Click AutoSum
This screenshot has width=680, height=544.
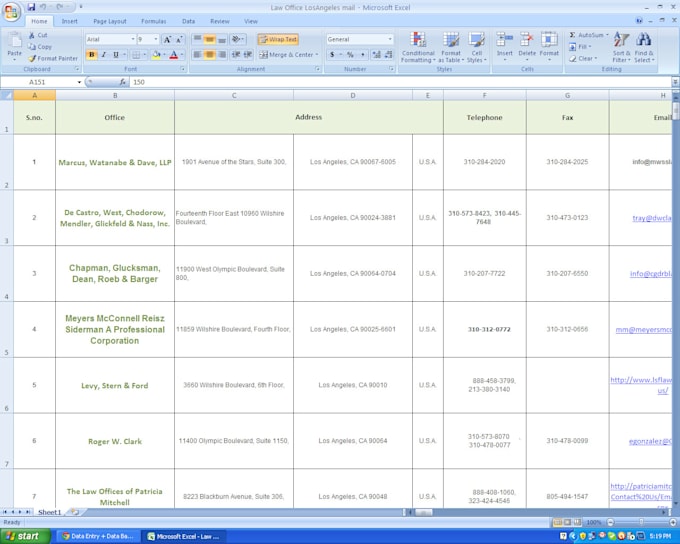click(588, 35)
